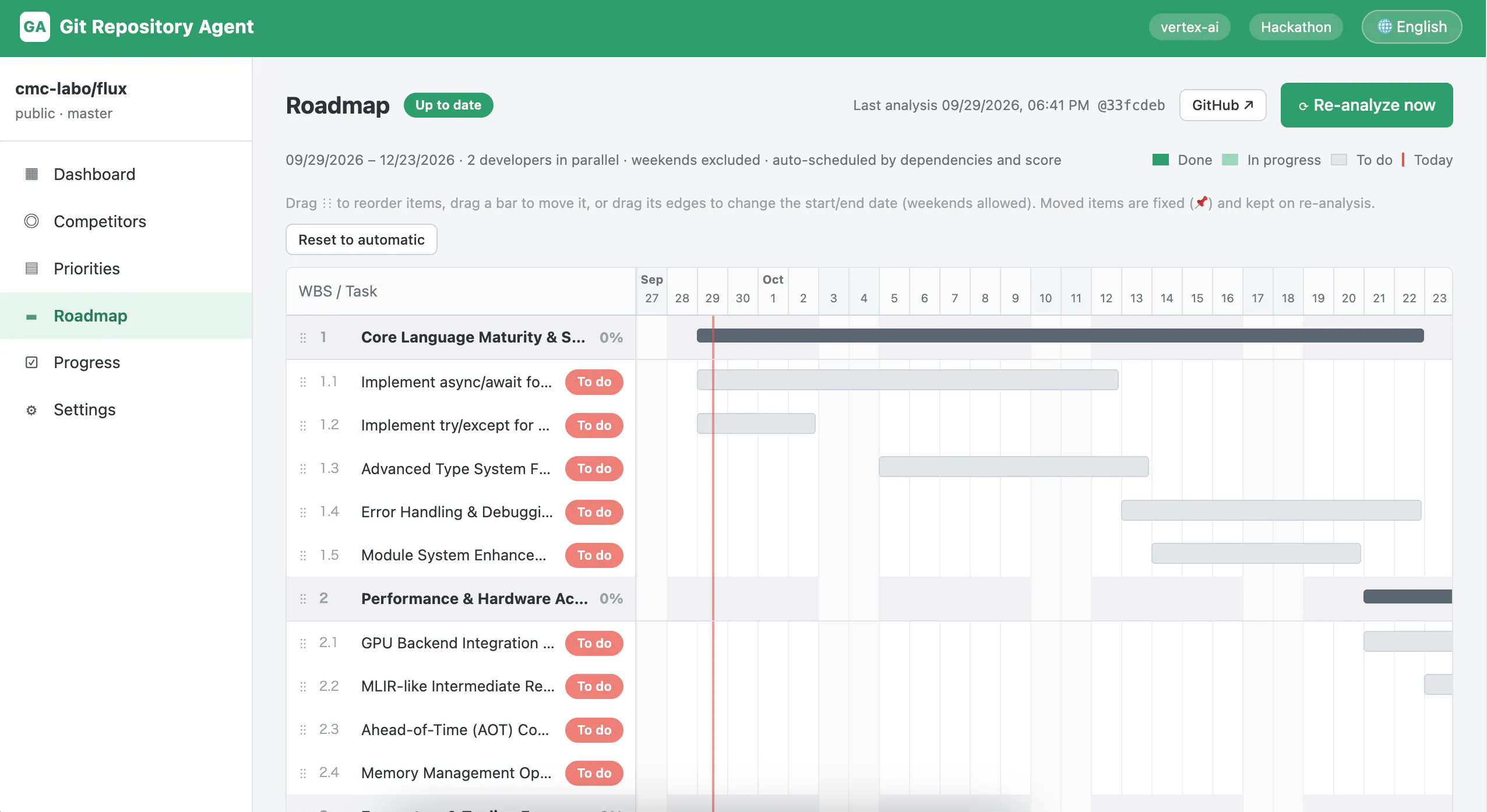The height and width of the screenshot is (812, 1487).
Task: Click drag handle for task 2.2
Action: pyautogui.click(x=303, y=687)
